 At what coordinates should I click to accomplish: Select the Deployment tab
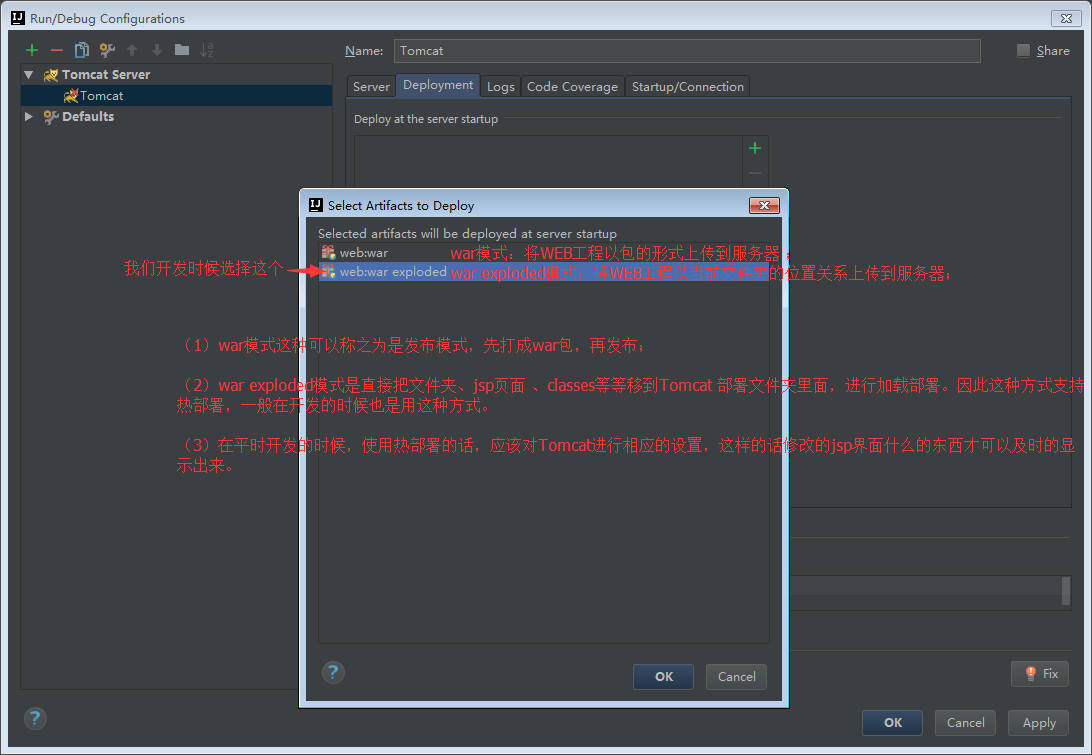pos(438,85)
